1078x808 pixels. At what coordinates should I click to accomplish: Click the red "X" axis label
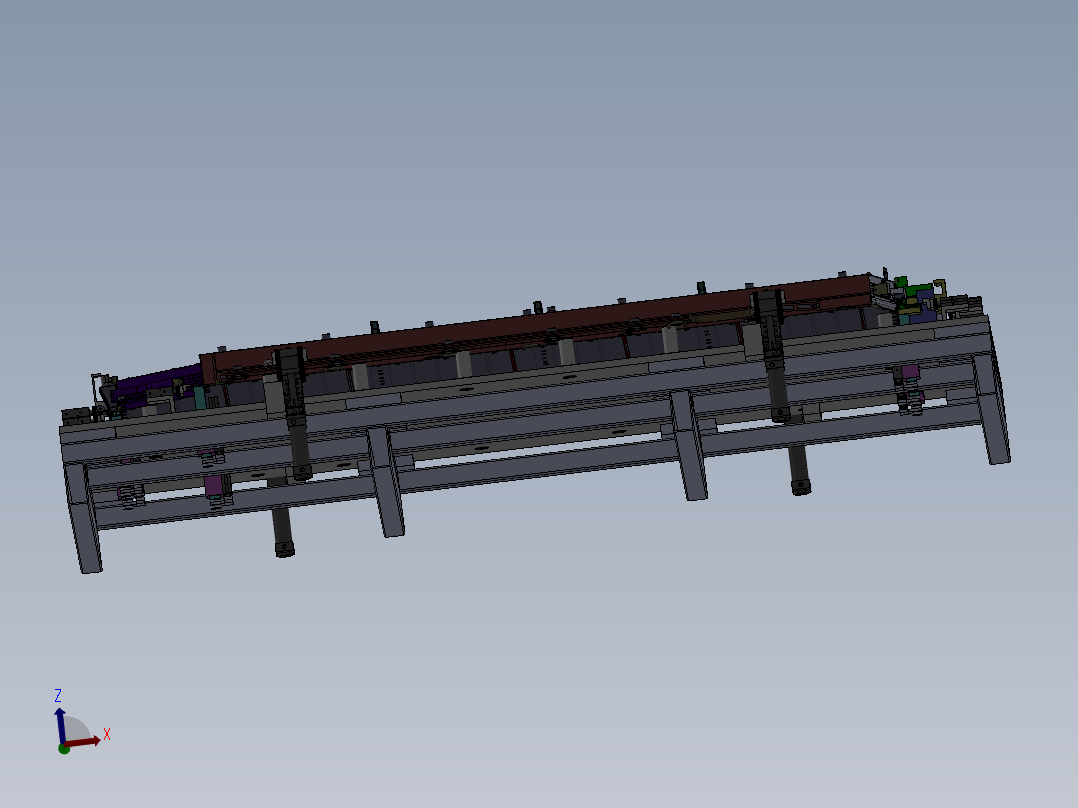coord(107,734)
